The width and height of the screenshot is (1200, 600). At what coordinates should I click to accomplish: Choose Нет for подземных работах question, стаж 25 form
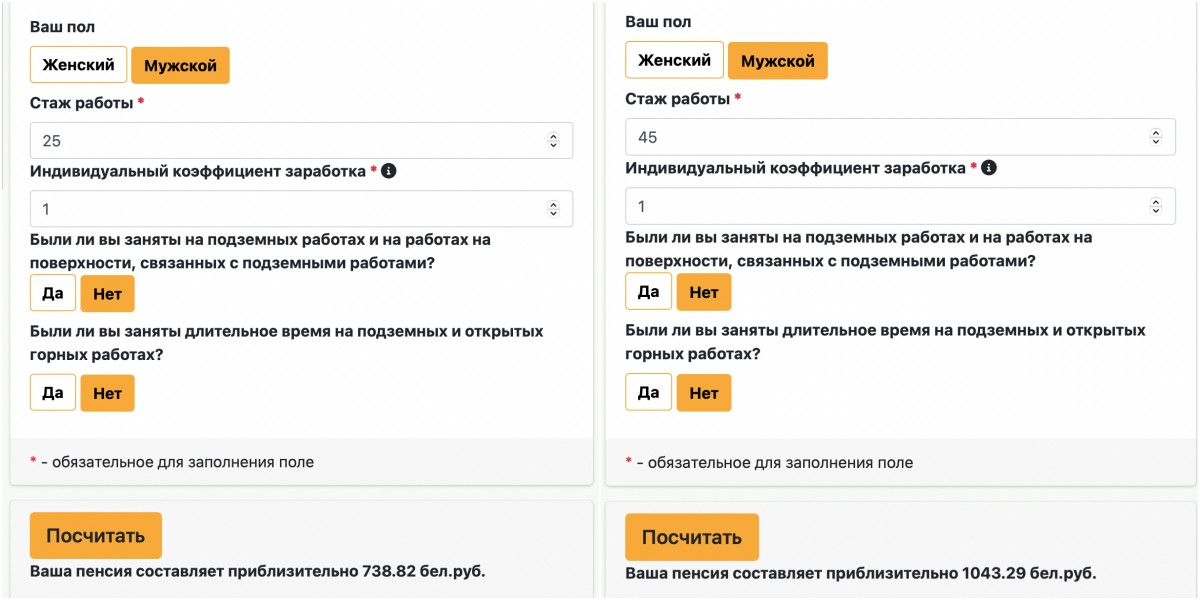click(x=107, y=294)
